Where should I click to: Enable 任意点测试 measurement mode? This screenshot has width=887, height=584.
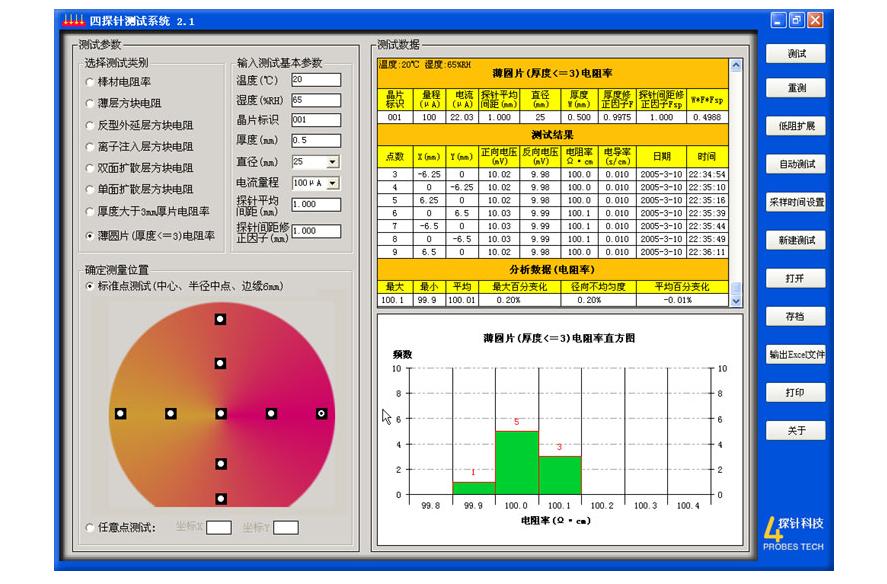[x=91, y=527]
